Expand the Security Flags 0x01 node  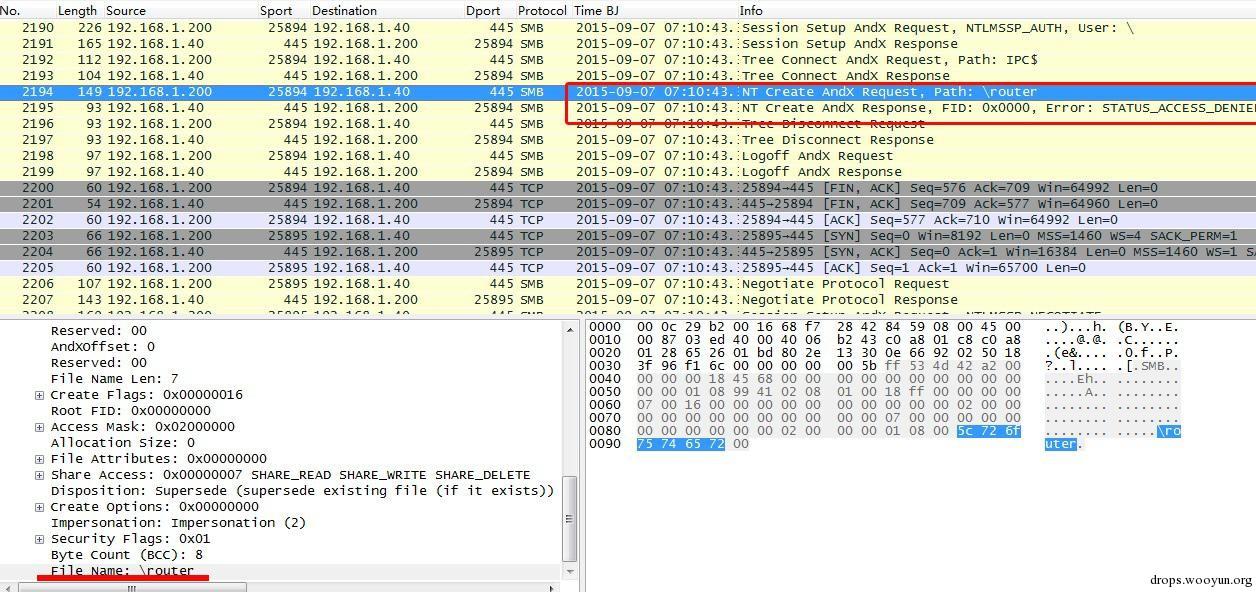pyautogui.click(x=40, y=539)
